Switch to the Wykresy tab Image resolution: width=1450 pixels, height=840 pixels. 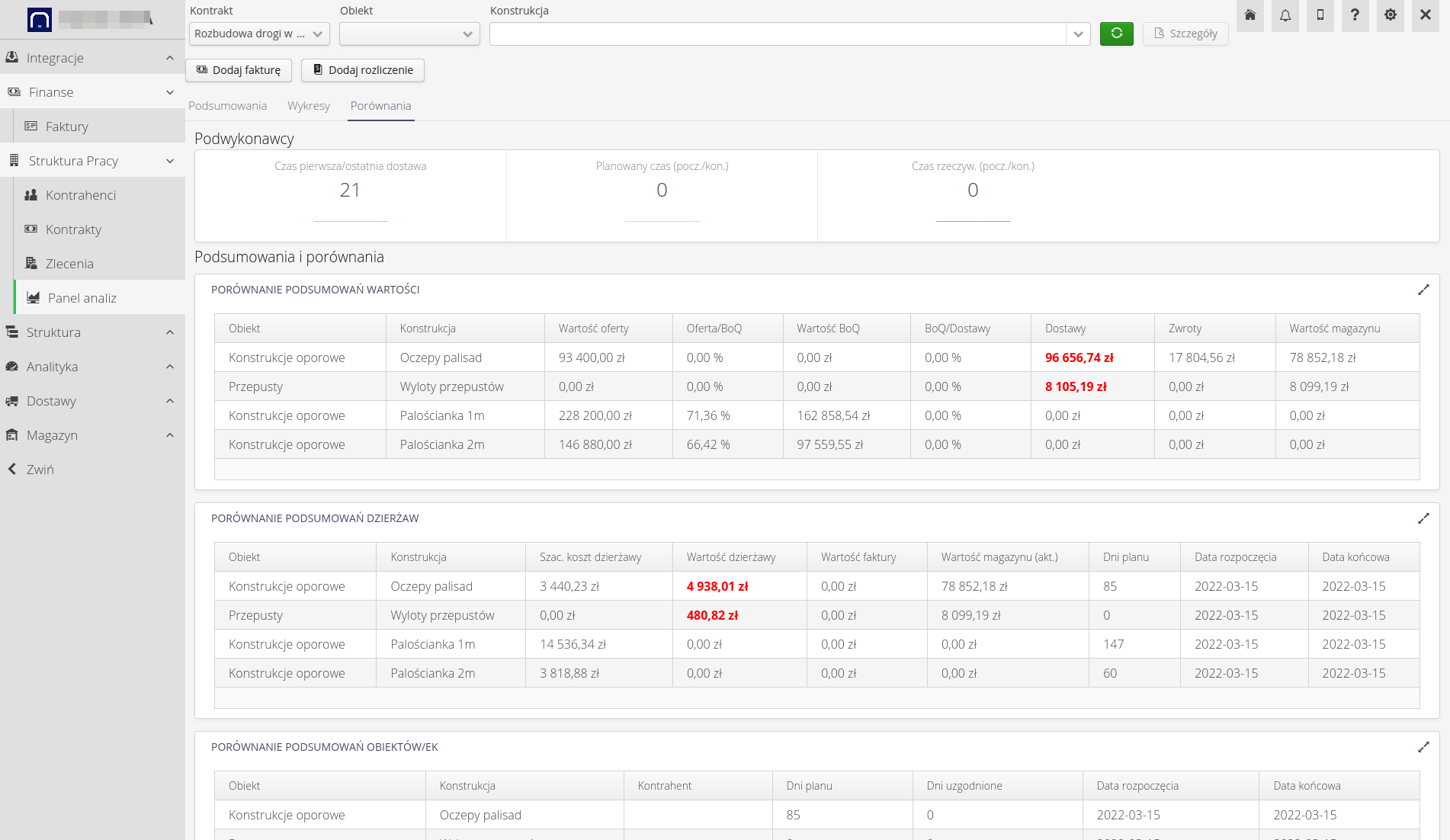tap(309, 106)
